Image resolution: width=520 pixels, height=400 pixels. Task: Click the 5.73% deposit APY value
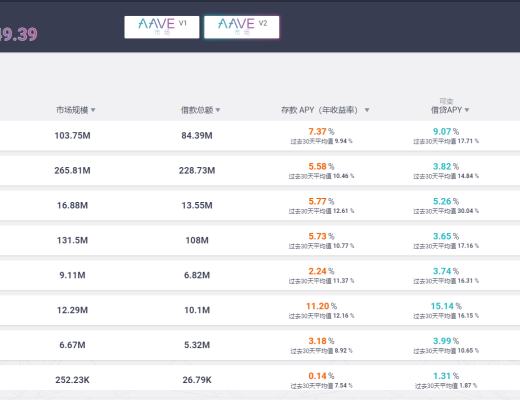point(321,236)
